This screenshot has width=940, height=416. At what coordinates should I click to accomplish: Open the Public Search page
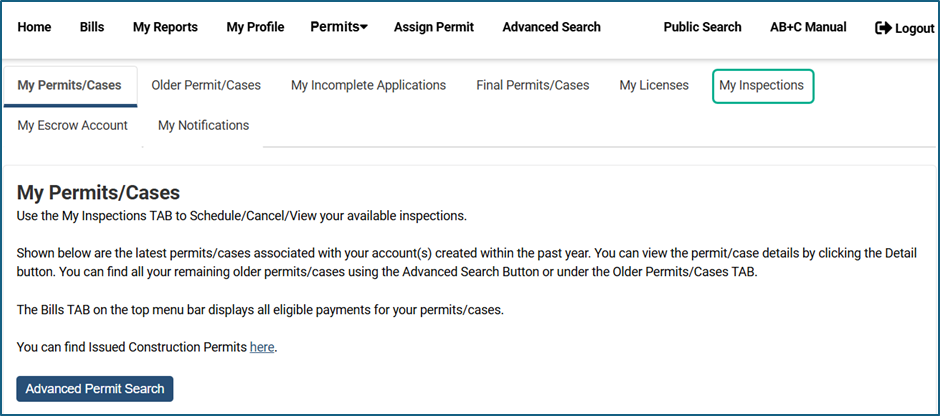pos(702,27)
